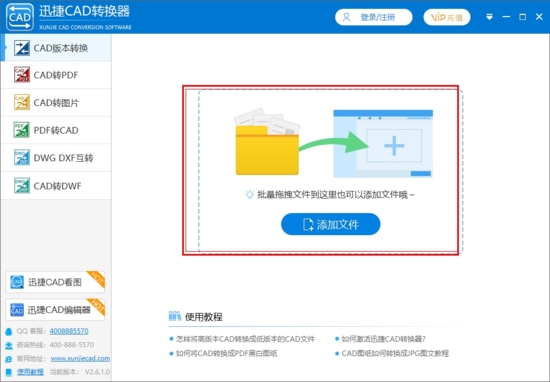The height and width of the screenshot is (382, 550).
Task: Open tutorial on converting high to low version CAD
Action: tap(245, 339)
